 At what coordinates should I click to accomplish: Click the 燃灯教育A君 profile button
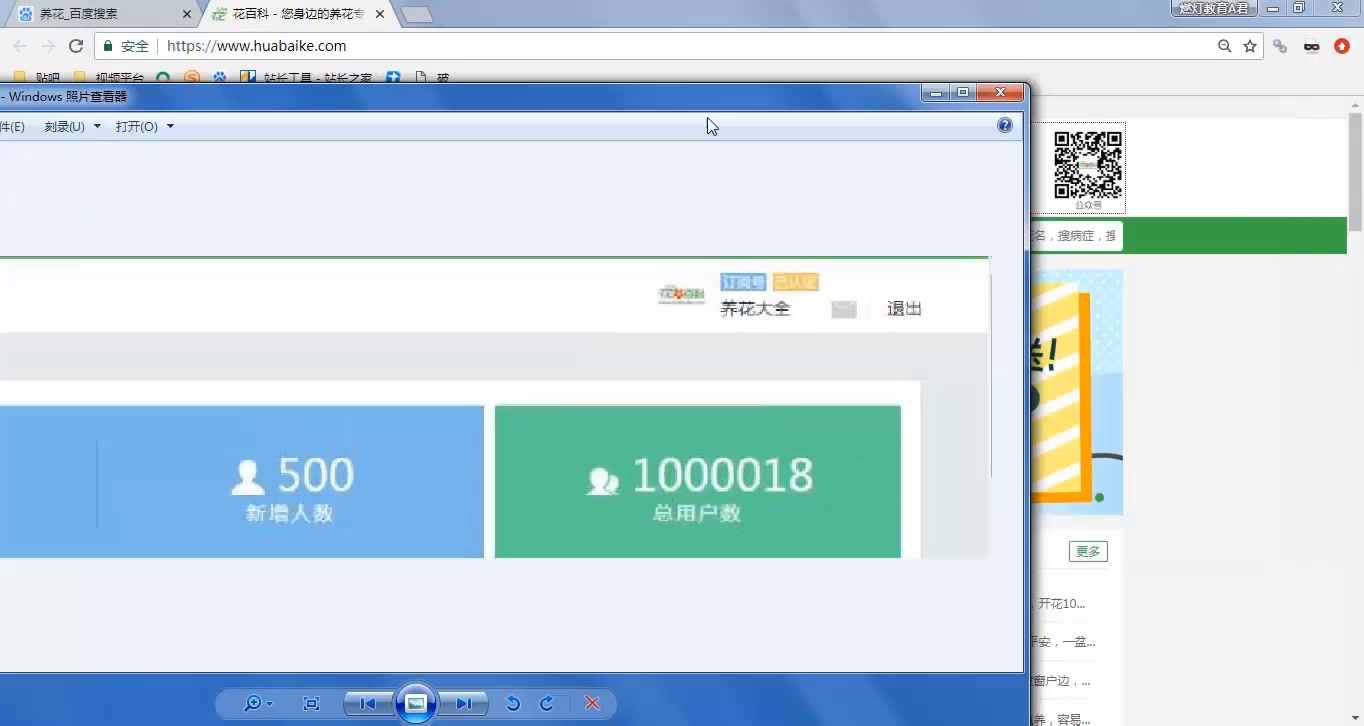click(x=1212, y=8)
